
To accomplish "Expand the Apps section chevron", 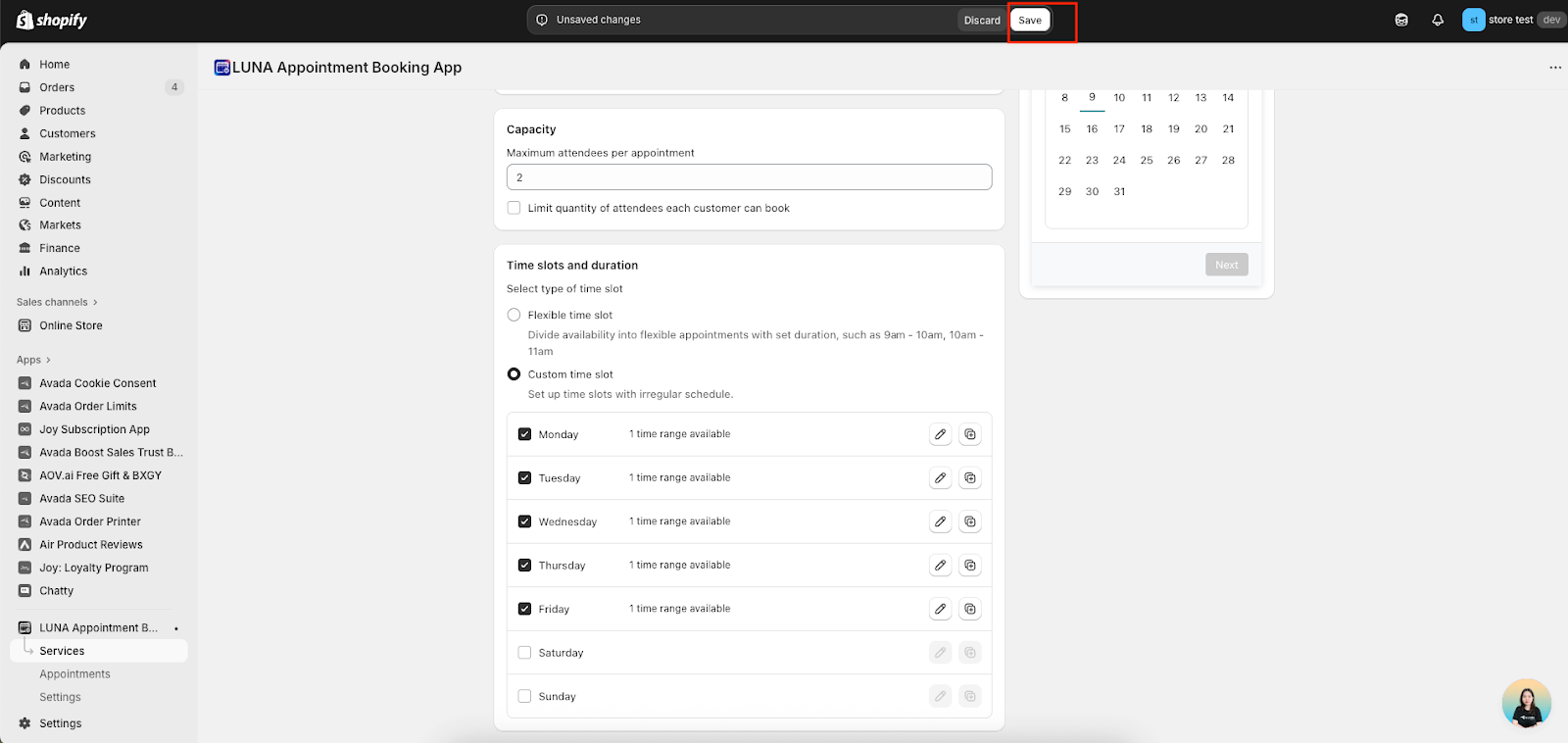I will coord(48,360).
